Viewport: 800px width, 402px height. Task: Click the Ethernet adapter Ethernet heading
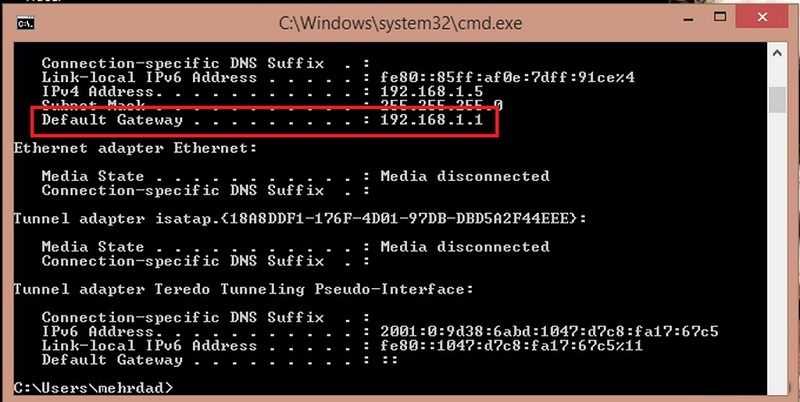click(135, 148)
